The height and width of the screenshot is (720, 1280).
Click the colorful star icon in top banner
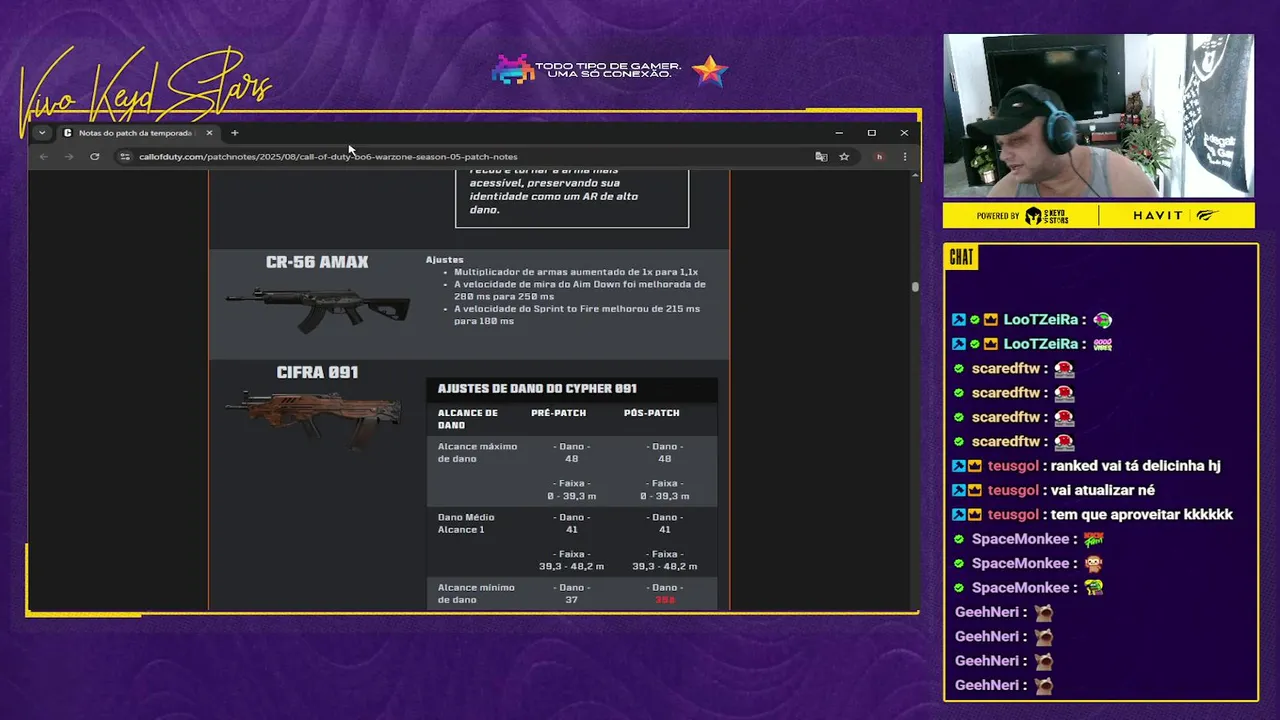(x=710, y=70)
